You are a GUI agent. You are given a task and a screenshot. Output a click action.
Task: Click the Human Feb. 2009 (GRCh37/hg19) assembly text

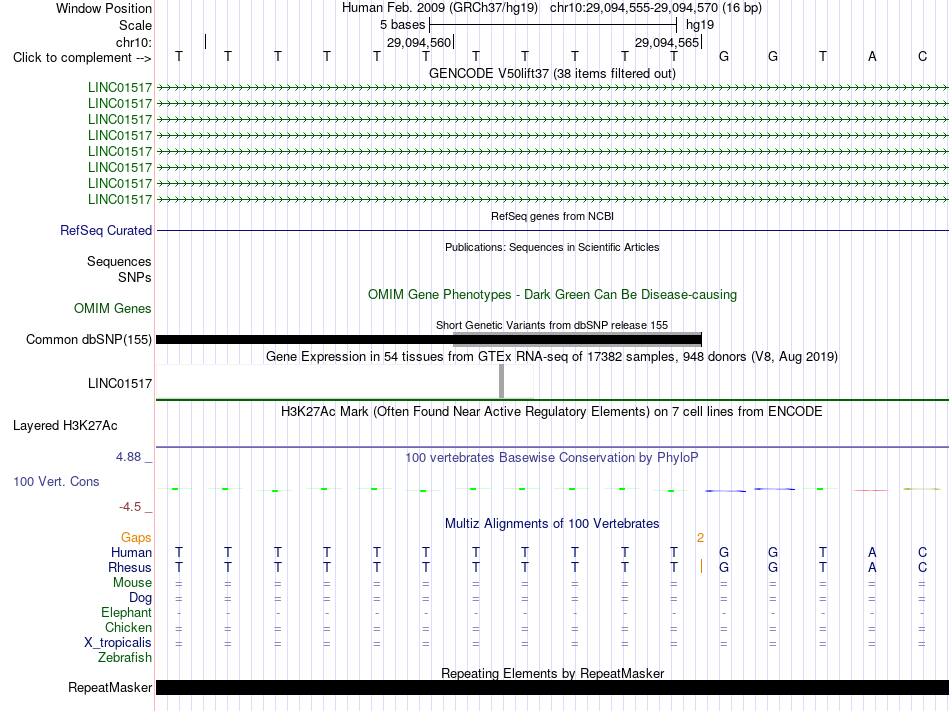pyautogui.click(x=440, y=8)
